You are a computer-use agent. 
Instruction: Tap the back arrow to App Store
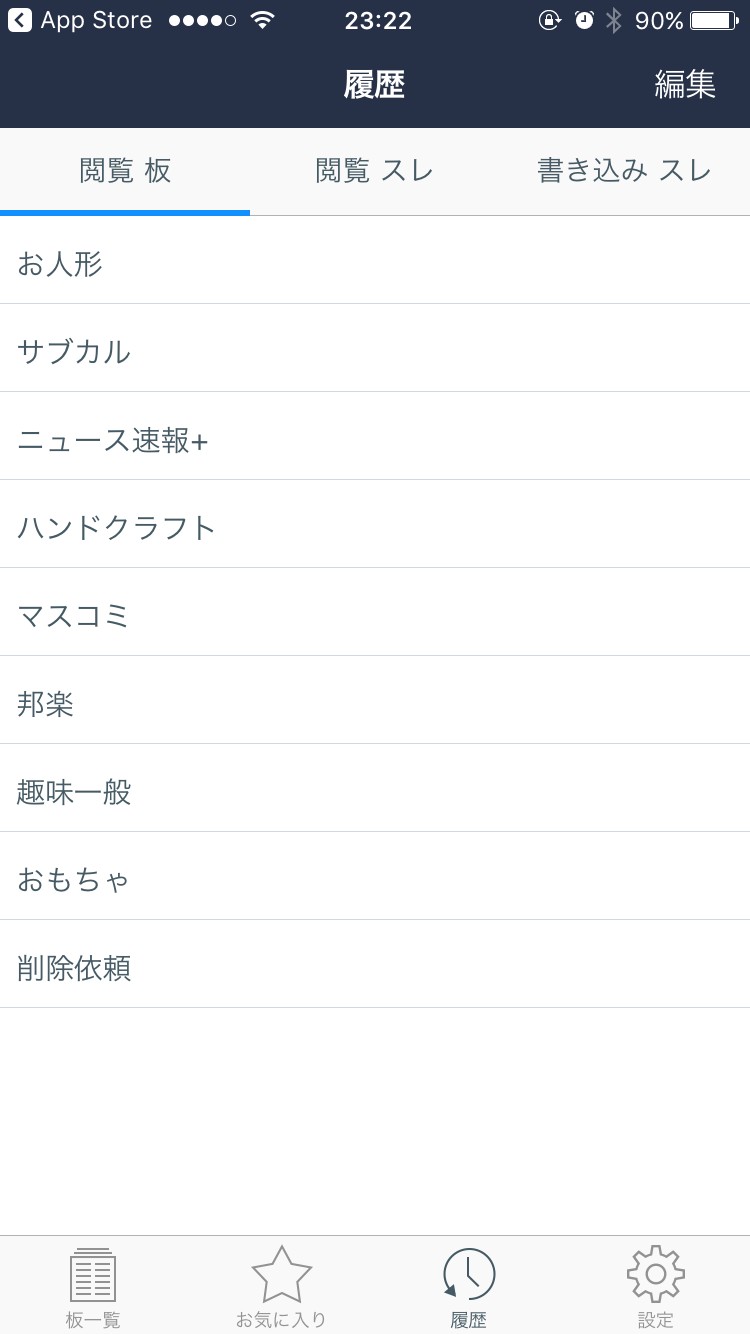[20, 20]
